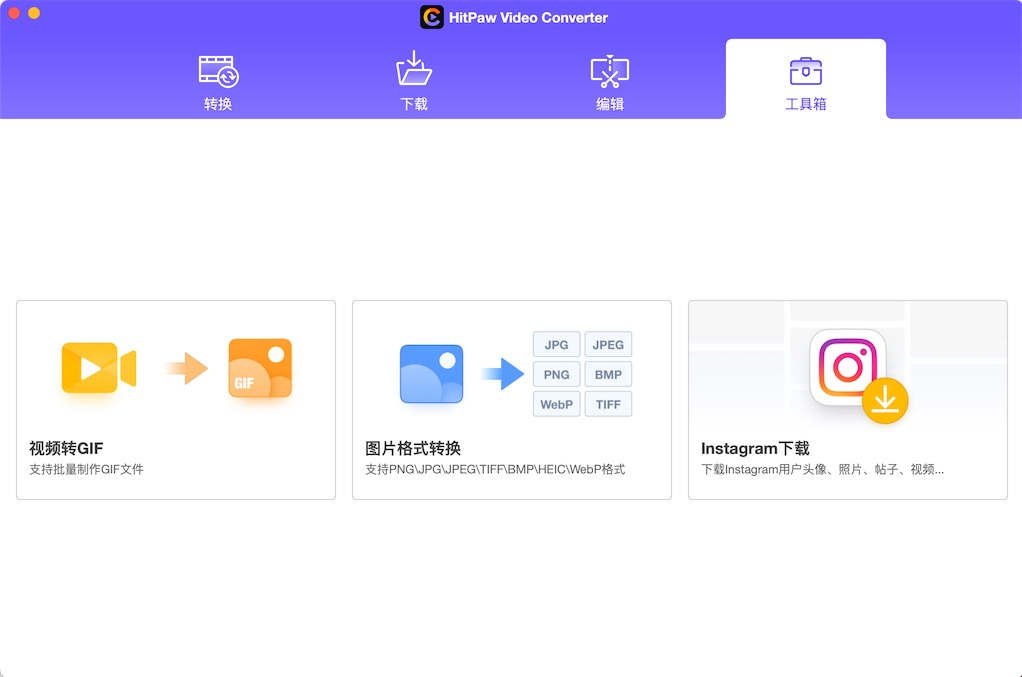Minimize the window with the yellow button
This screenshot has height=677, width=1022.
point(34,12)
